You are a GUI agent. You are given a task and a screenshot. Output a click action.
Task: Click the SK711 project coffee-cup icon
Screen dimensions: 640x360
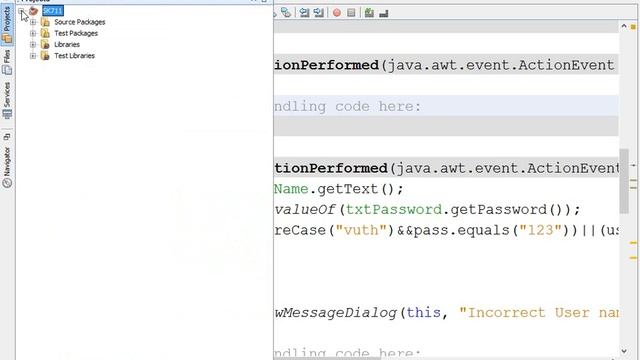(x=33, y=11)
